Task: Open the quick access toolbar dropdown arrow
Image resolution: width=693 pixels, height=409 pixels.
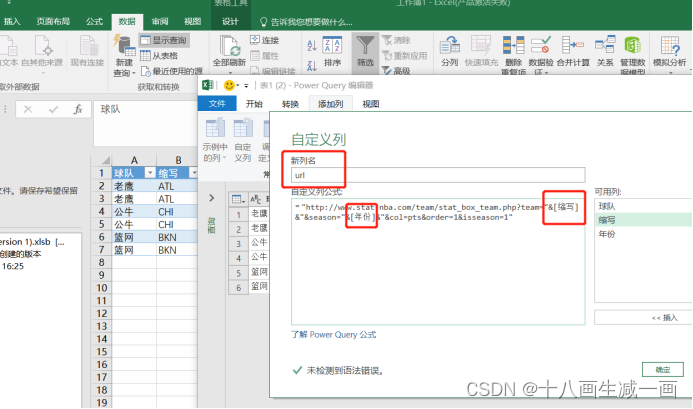Action: pyautogui.click(x=246, y=85)
